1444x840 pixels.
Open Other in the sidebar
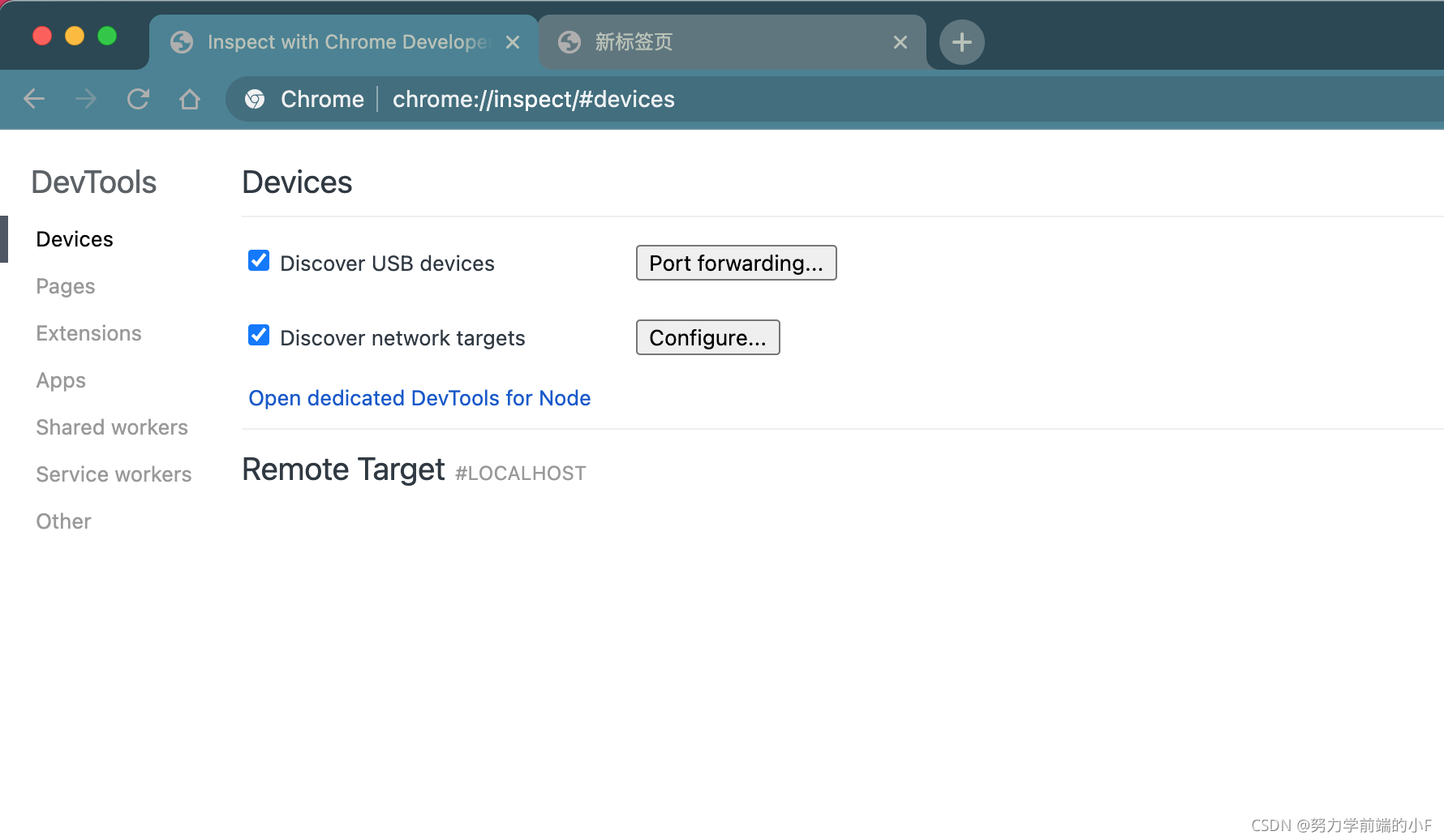pos(63,521)
